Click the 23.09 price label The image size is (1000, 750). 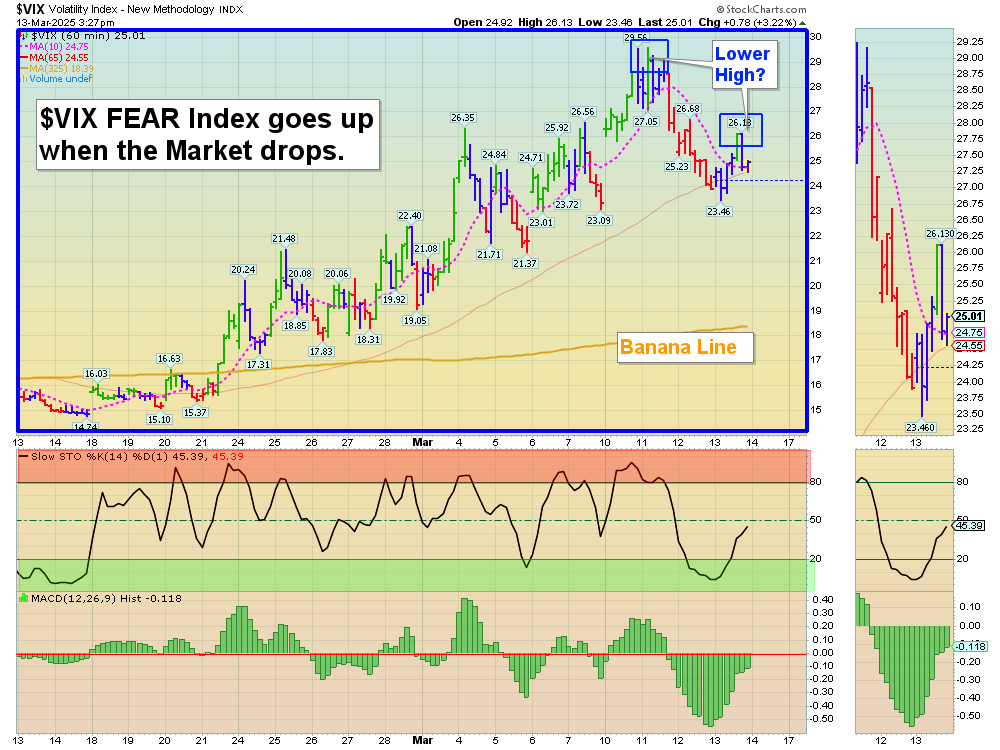tap(599, 221)
